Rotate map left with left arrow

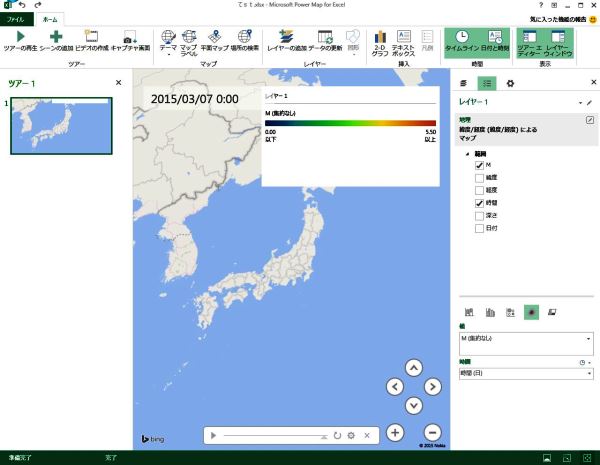[x=395, y=387]
